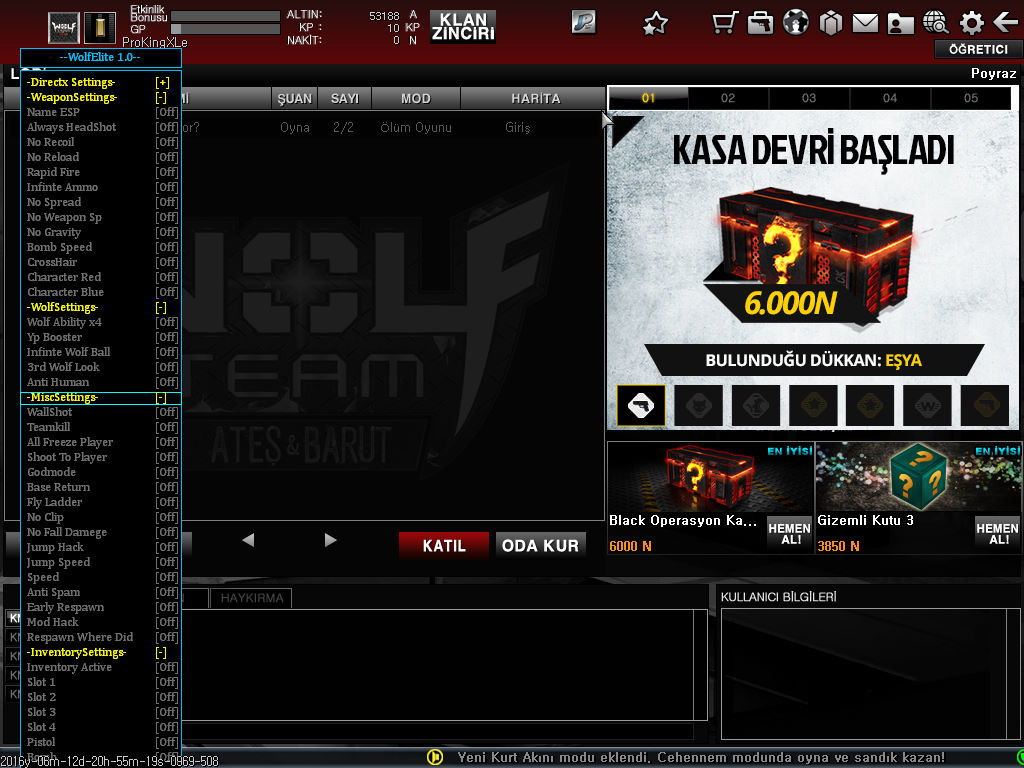Click the ÖĞRETİCİ tutorial button
Screen dimensions: 1024x768
tap(978, 49)
